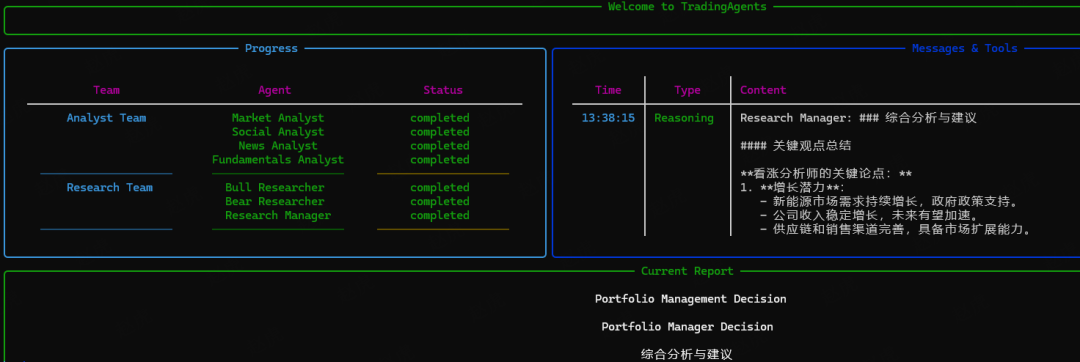
Task: Click the 'Current Report' panel title
Action: pos(687,271)
